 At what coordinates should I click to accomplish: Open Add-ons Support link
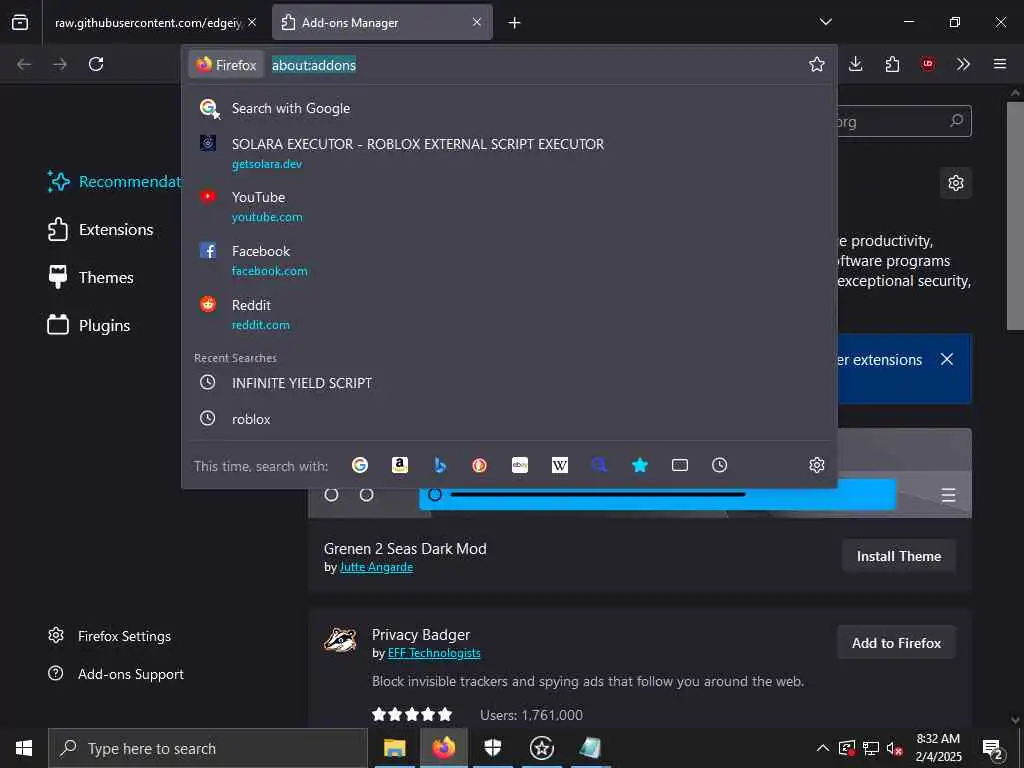tap(116, 674)
